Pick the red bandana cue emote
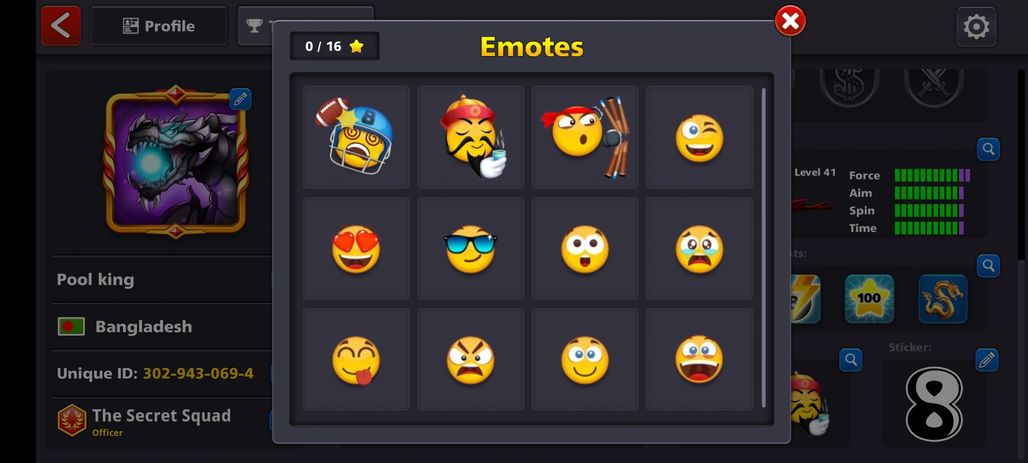This screenshot has width=1028, height=463. [x=585, y=137]
